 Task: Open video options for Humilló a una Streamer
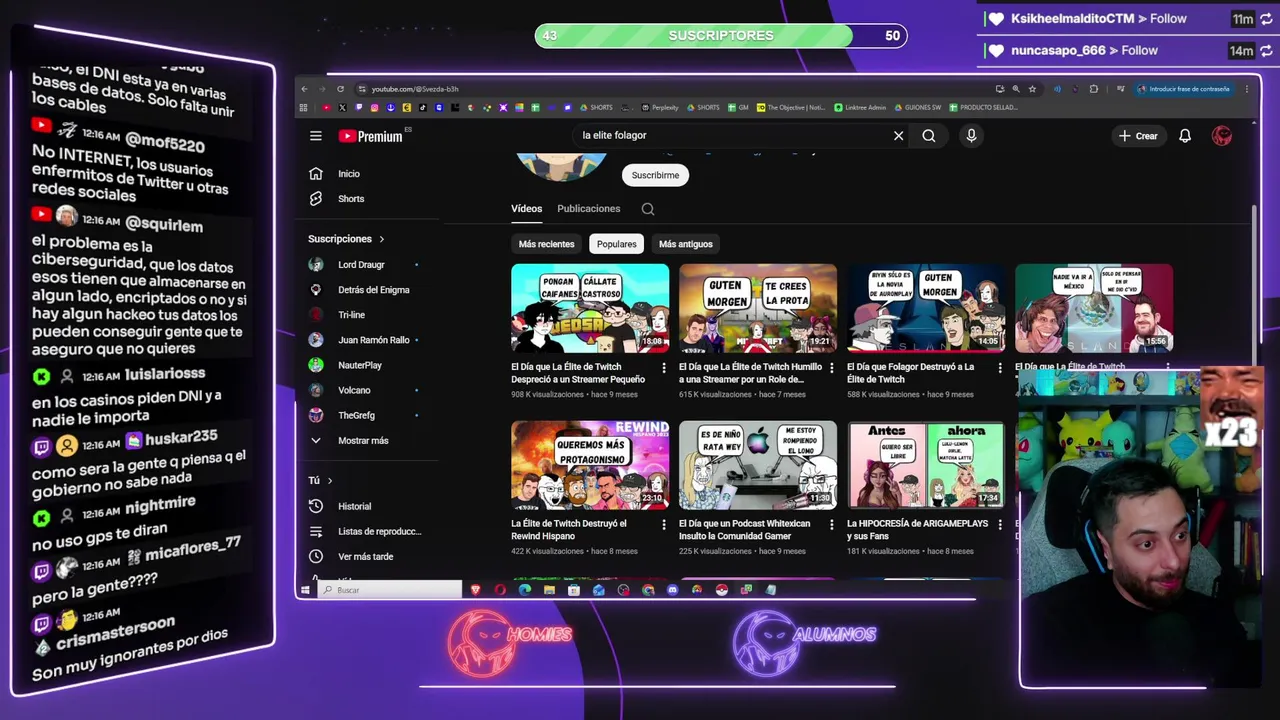(x=831, y=368)
